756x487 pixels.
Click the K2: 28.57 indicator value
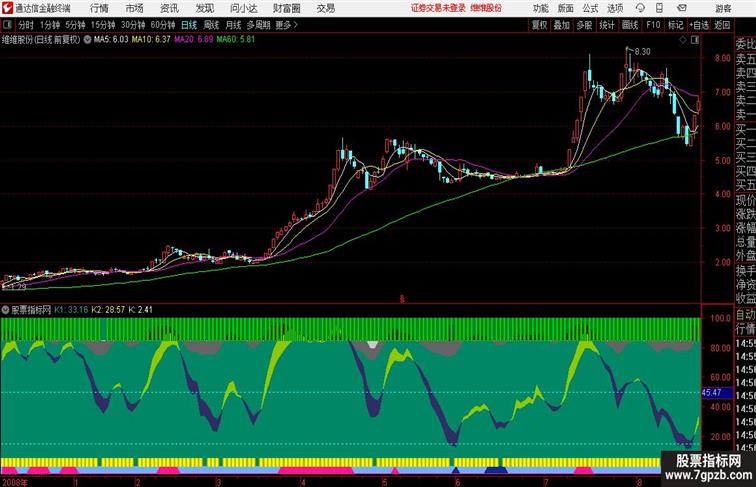tap(108, 310)
